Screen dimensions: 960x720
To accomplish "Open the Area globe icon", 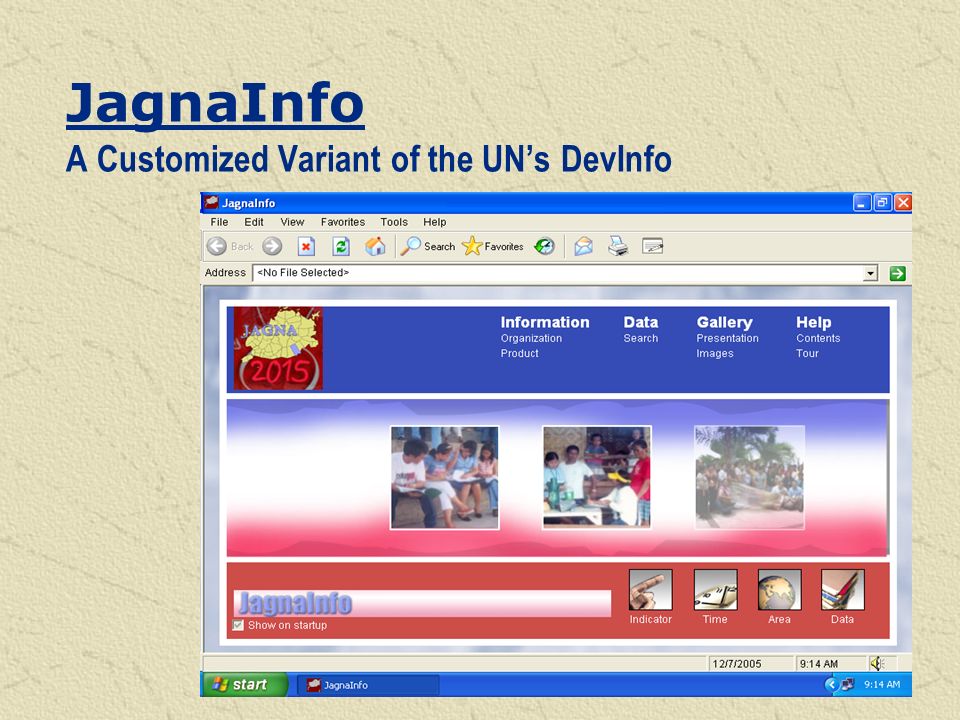I will pos(779,590).
